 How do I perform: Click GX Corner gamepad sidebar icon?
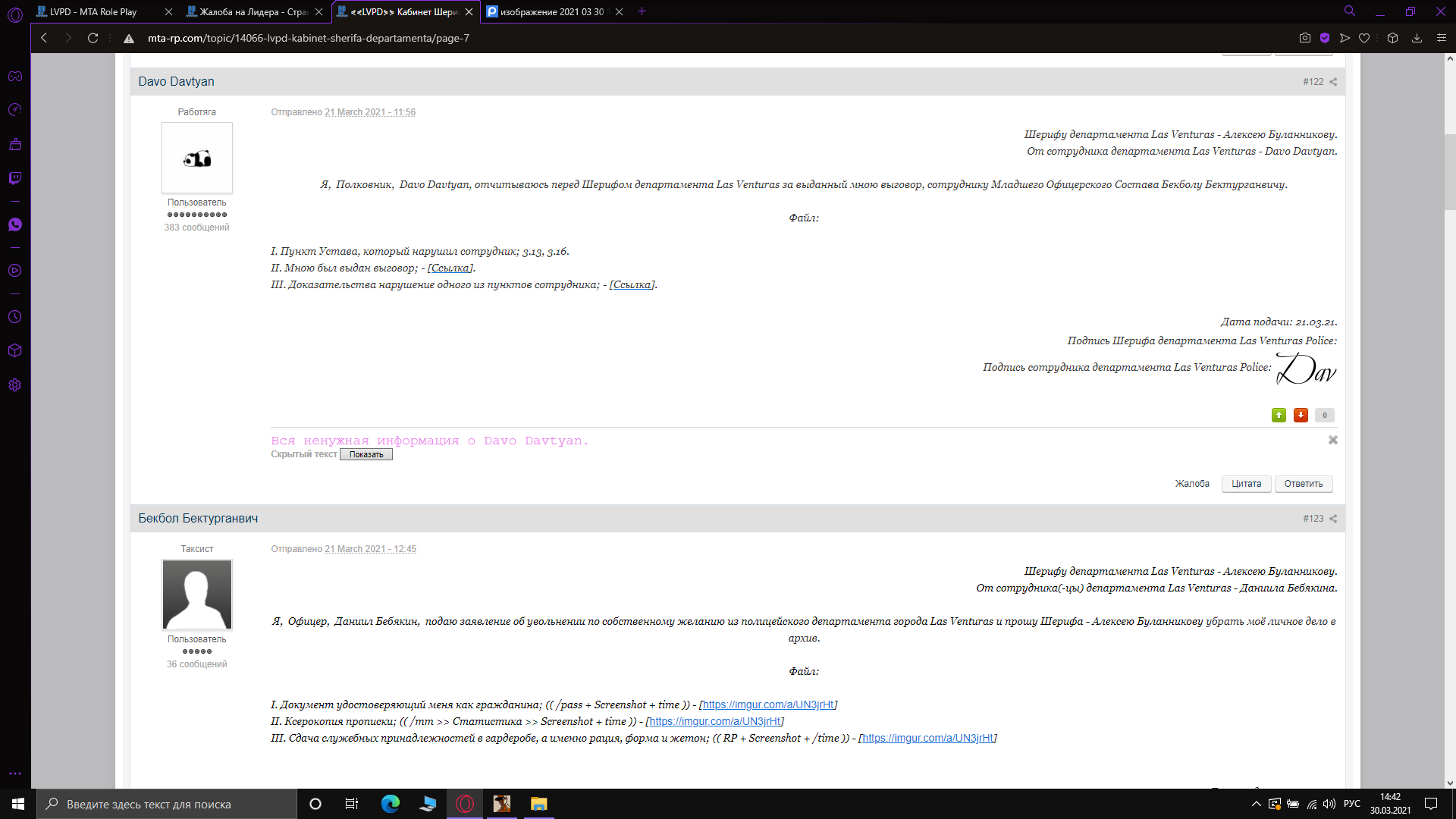(x=15, y=77)
